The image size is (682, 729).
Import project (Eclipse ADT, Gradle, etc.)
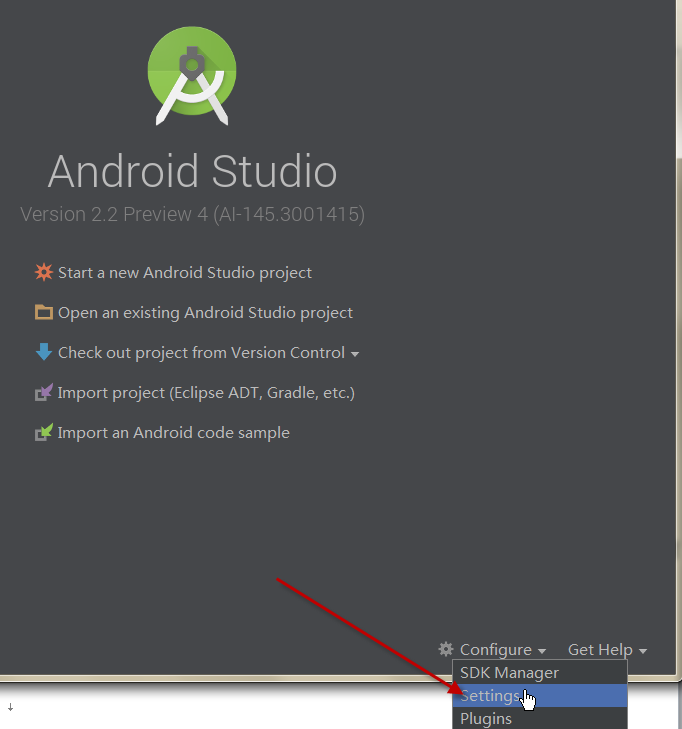(x=206, y=393)
